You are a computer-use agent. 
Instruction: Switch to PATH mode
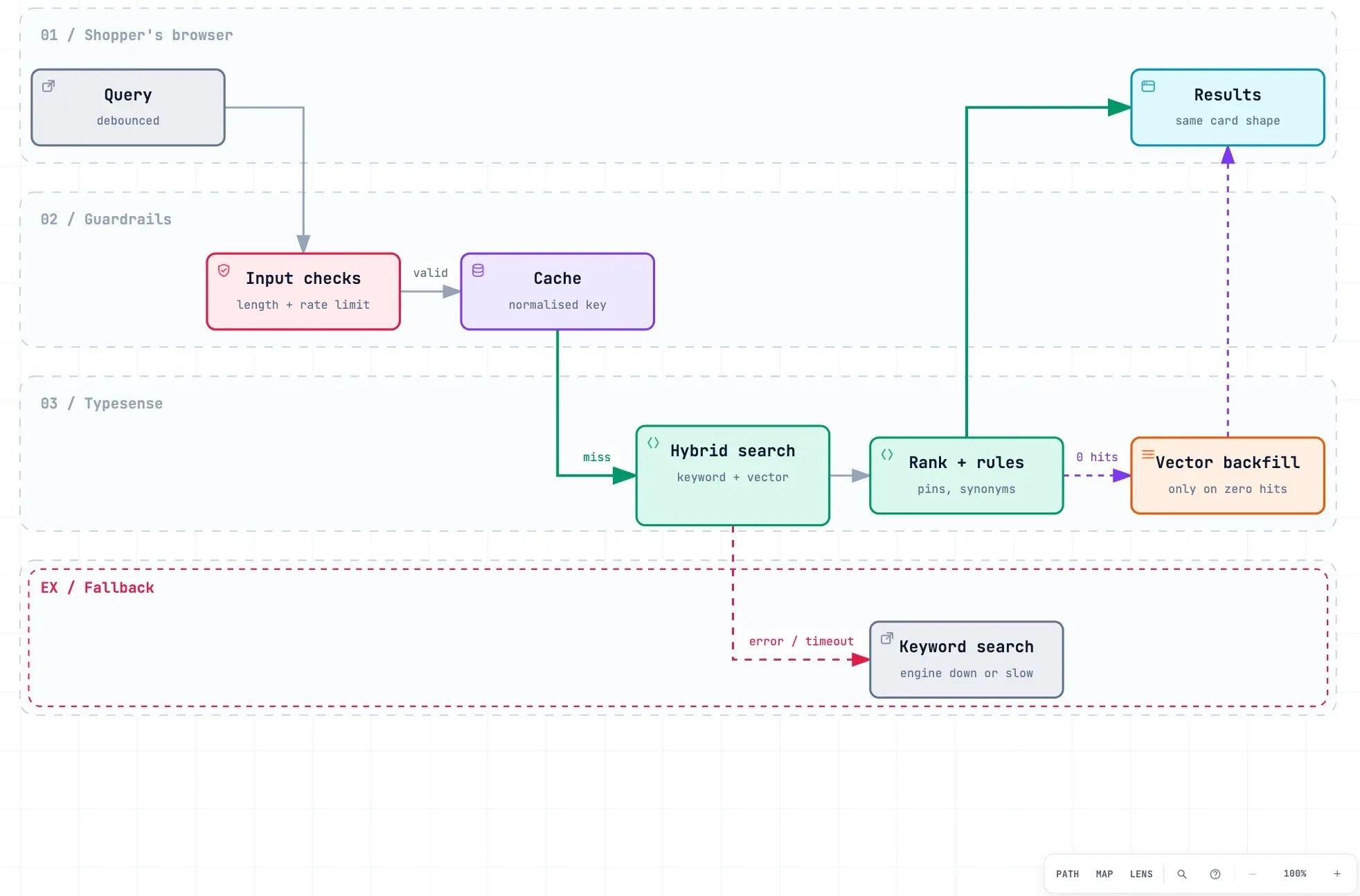point(1067,874)
